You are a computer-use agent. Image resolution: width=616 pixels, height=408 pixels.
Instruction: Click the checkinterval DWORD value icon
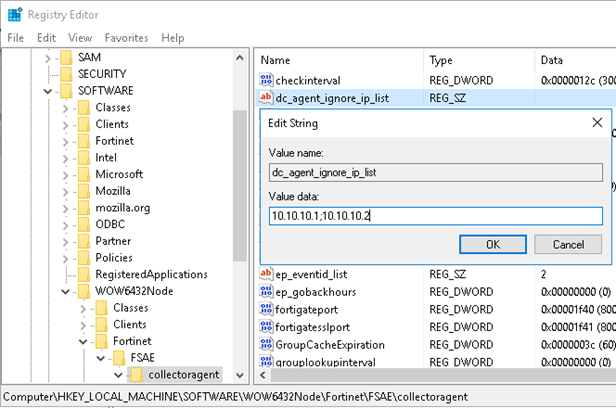(x=267, y=79)
